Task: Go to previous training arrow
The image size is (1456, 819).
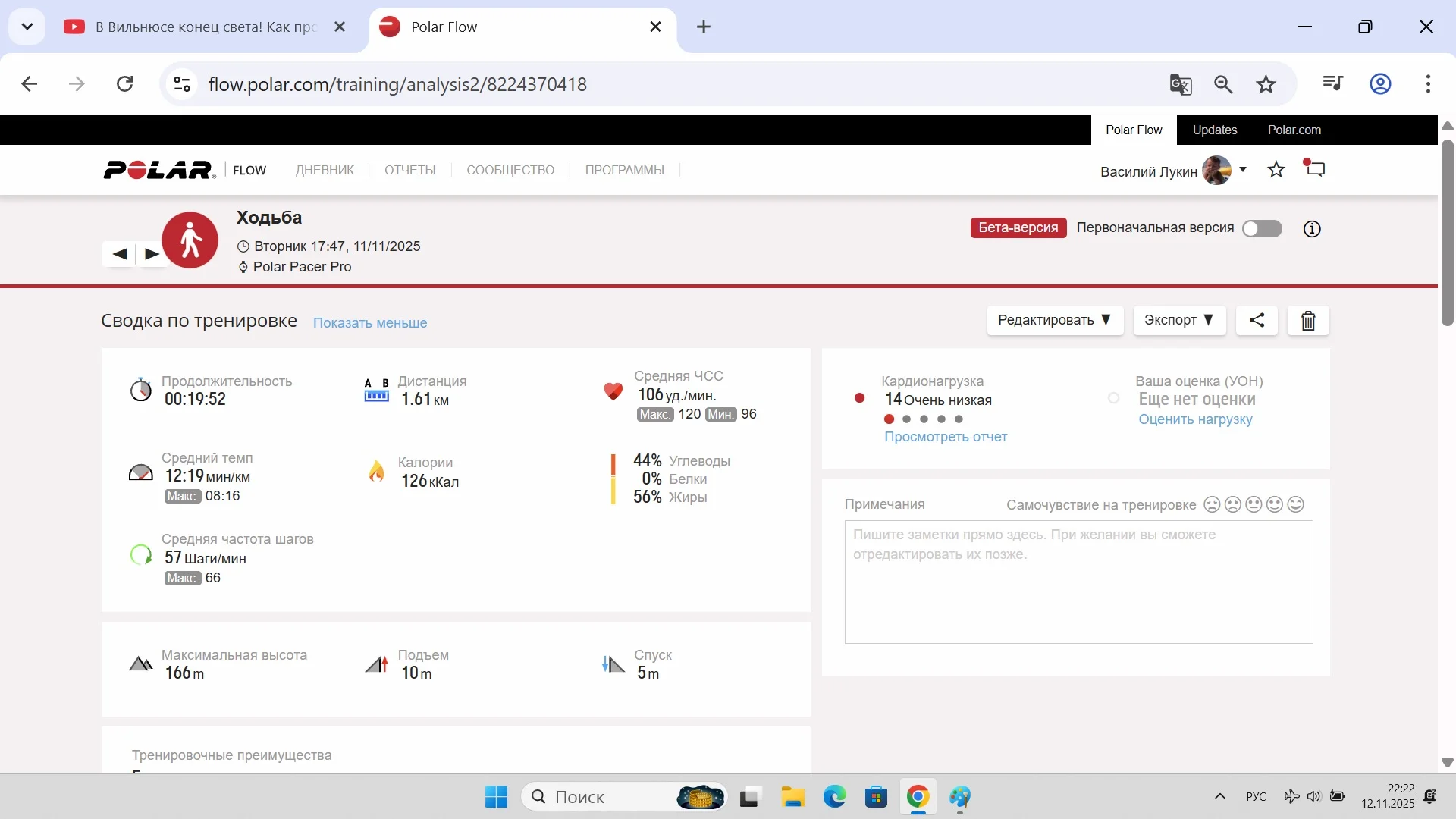Action: [x=120, y=254]
